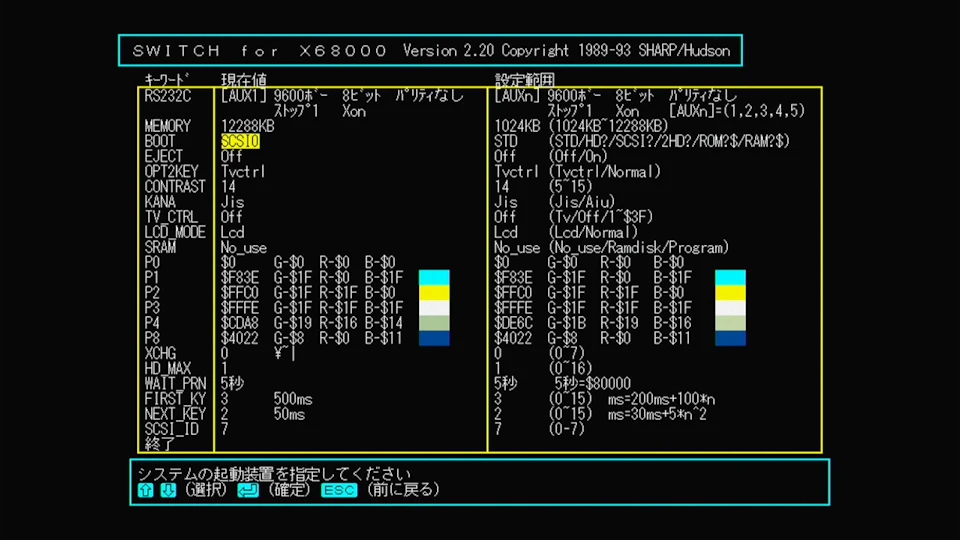Click the default pale green P4 swatch in 設定範囲
The image size is (960, 540).
click(x=730, y=323)
